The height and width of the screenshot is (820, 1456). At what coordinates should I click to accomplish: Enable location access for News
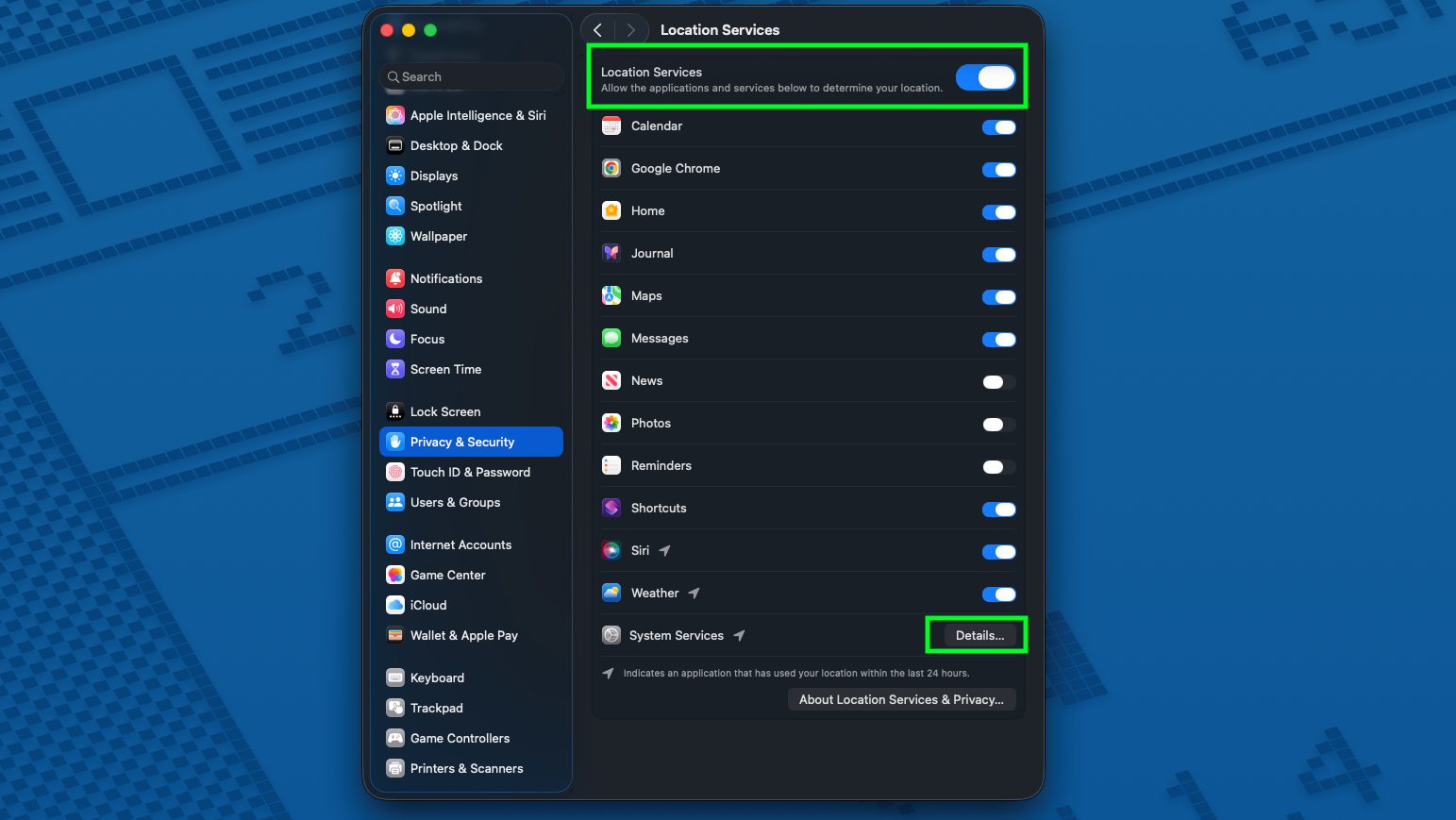[x=998, y=382]
